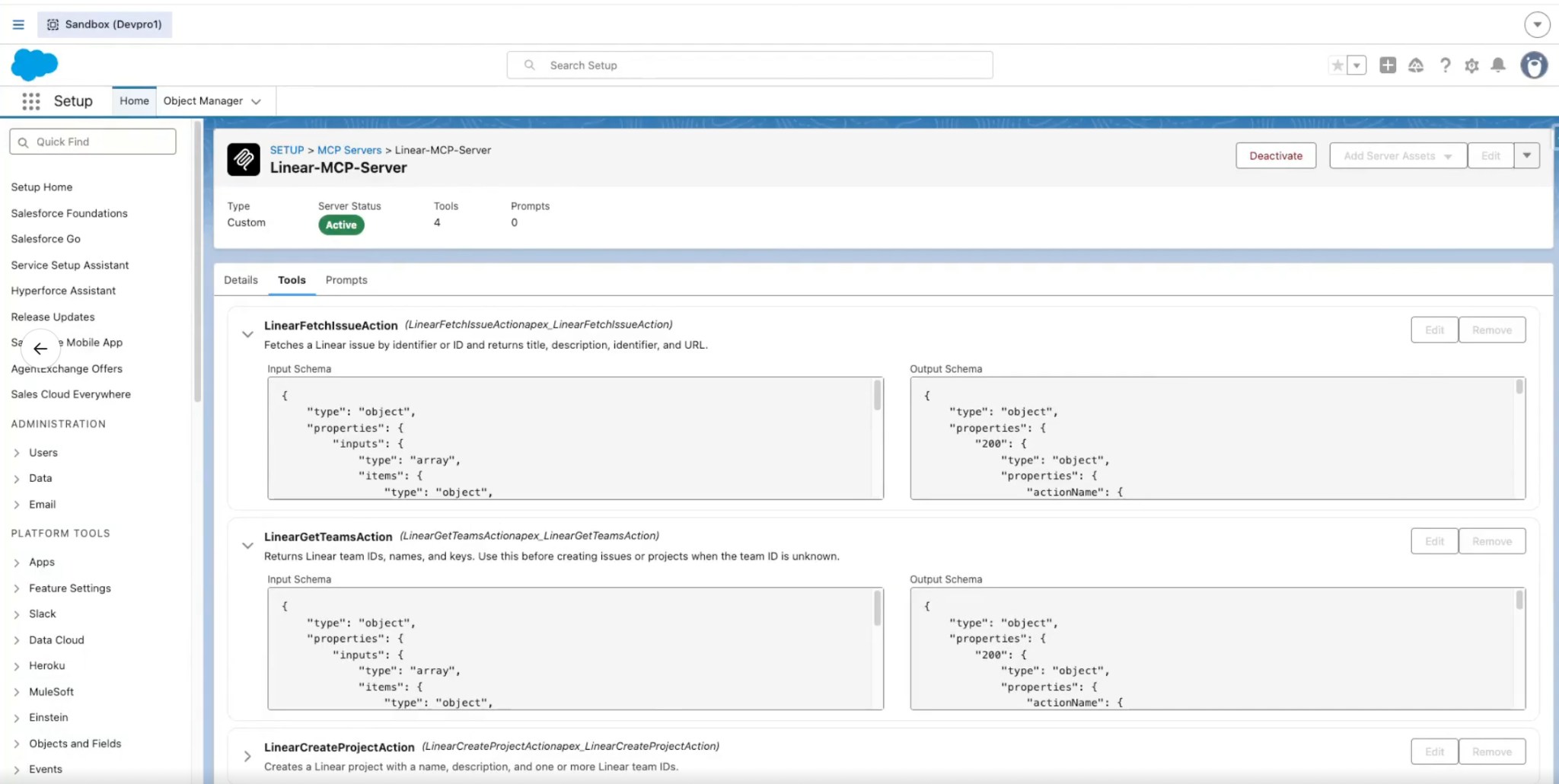Click the LinearGetTeamsAction input schema scrollbar
This screenshot has width=1559, height=784.
pos(877,607)
